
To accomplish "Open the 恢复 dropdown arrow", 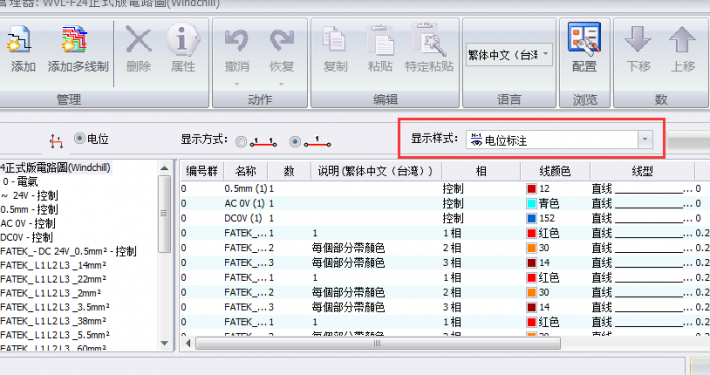I will coord(281,84).
